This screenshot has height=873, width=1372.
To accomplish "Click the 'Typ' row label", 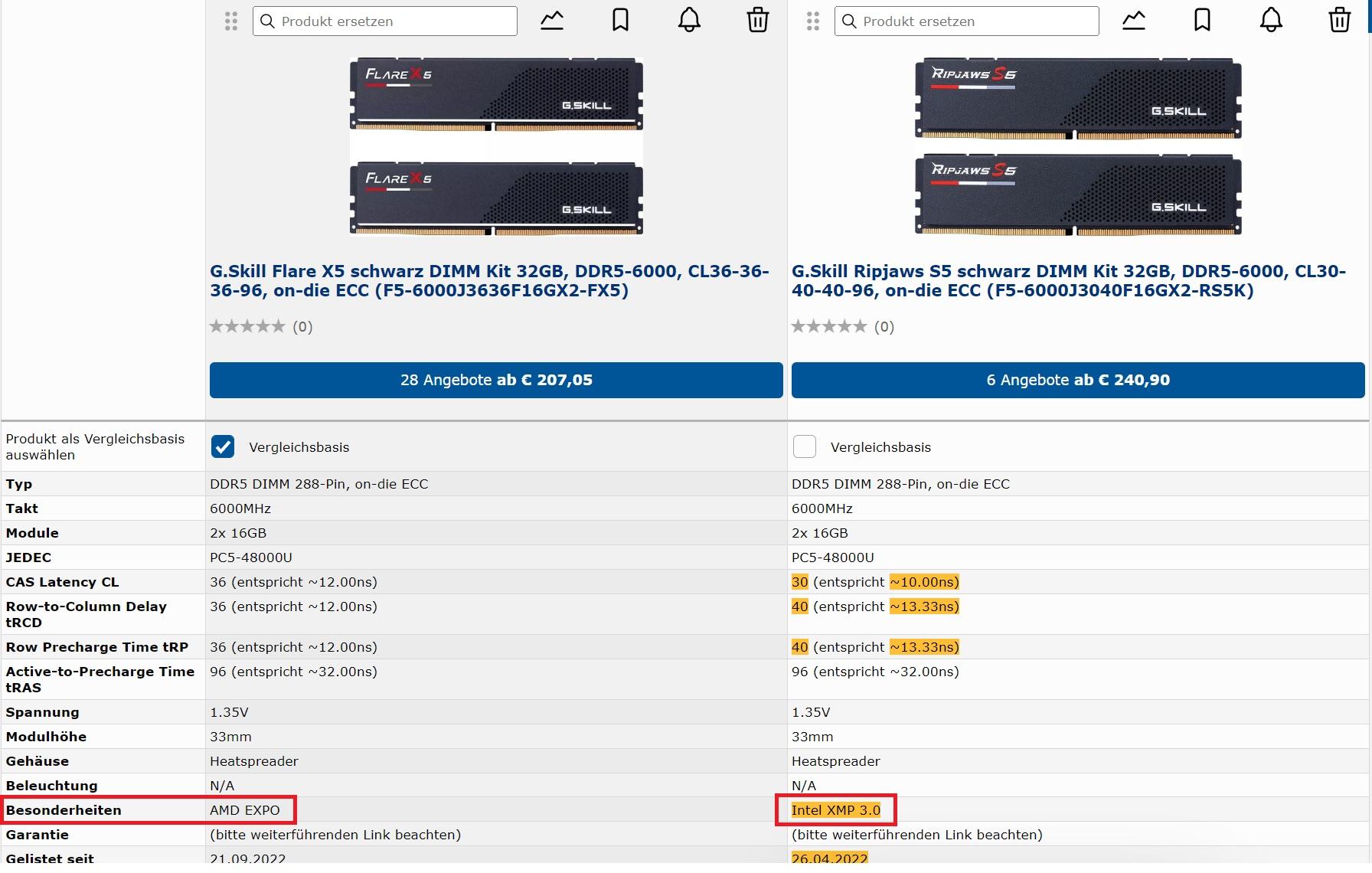I will click(19, 484).
